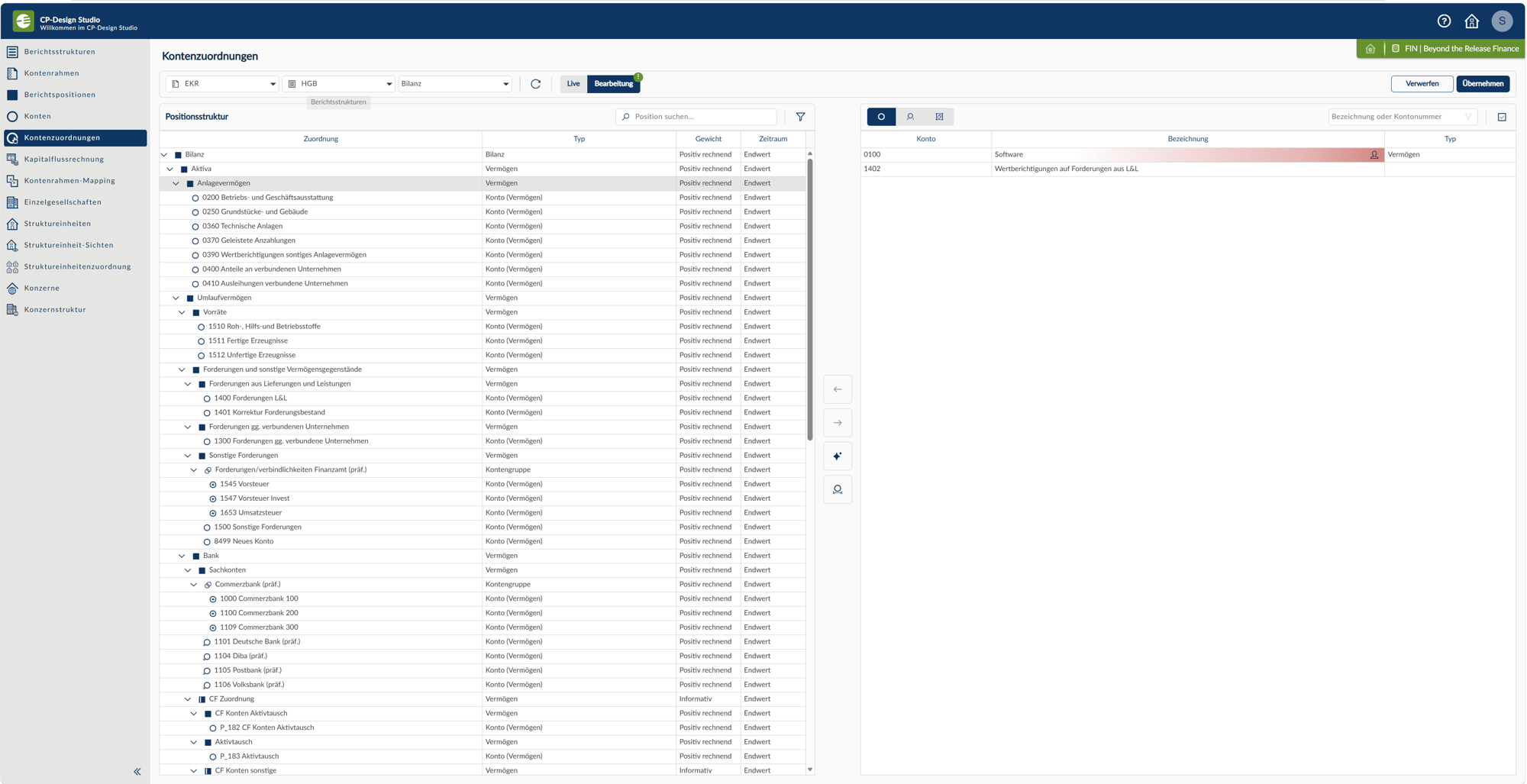Viewport: 1527px width, 784px height.
Task: Click the right arrow unassign button
Action: [x=838, y=423]
